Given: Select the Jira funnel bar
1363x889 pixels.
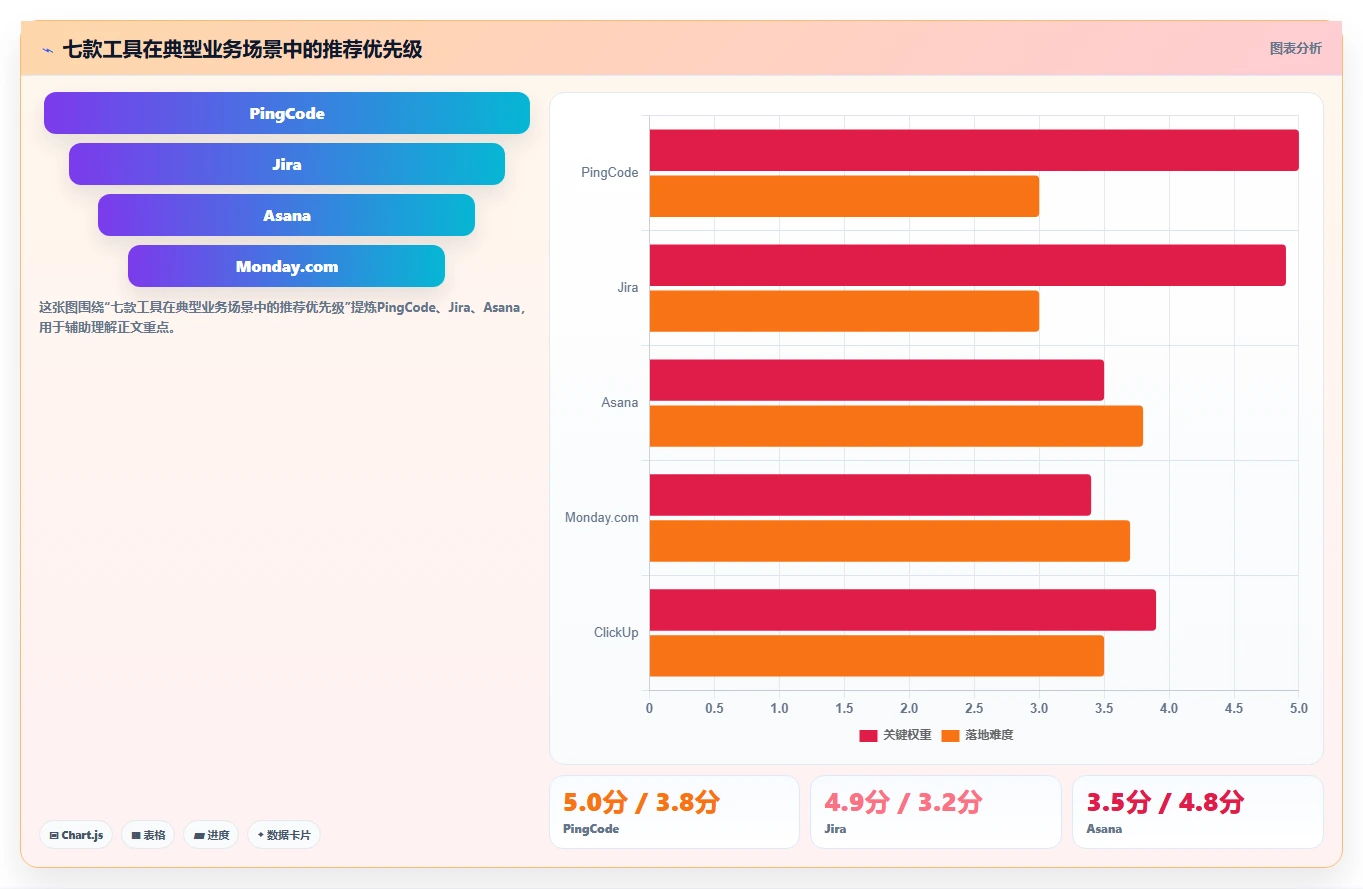Looking at the screenshot, I should click(x=287, y=164).
